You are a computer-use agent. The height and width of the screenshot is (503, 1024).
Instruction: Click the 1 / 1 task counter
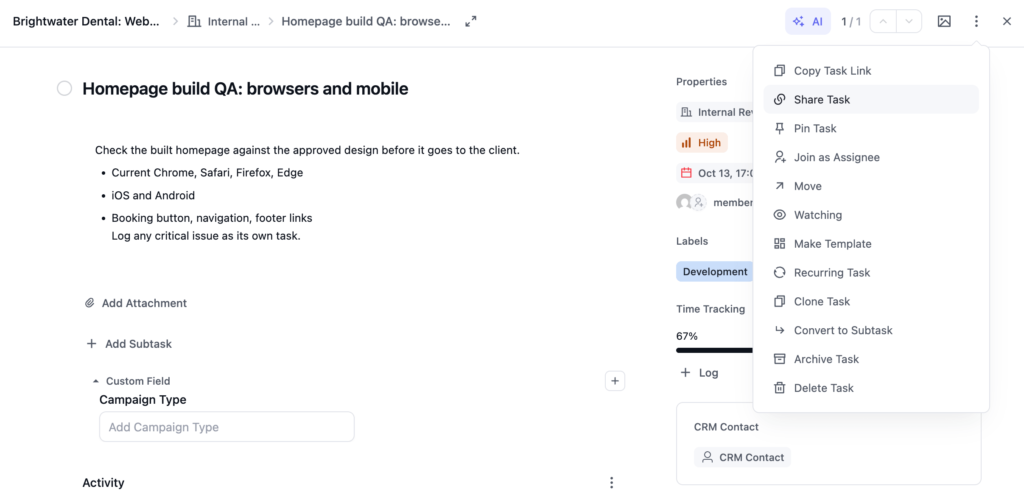pos(851,22)
